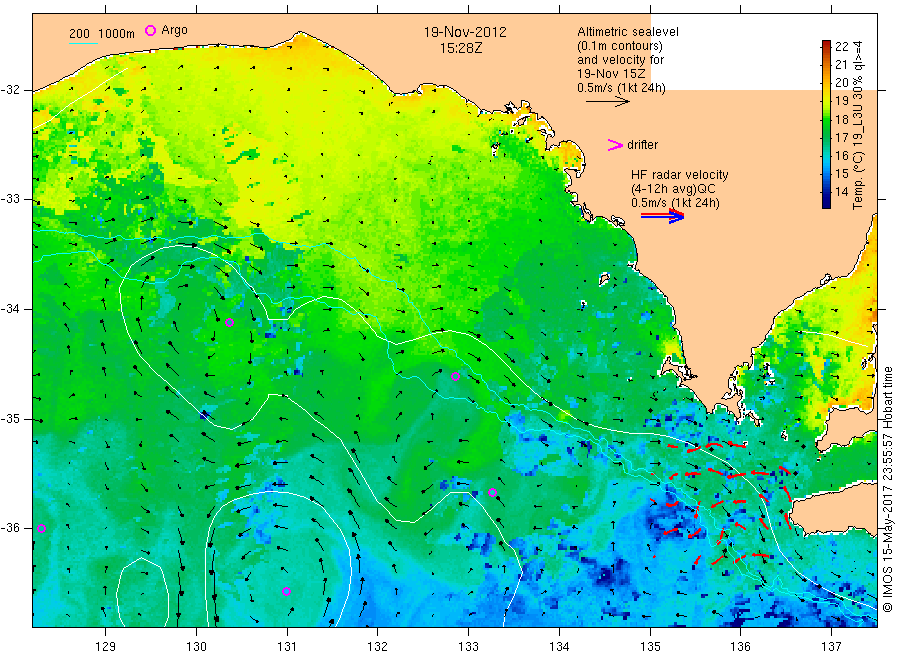Click the temperature color bar
900x660 pixels.
tap(826, 124)
